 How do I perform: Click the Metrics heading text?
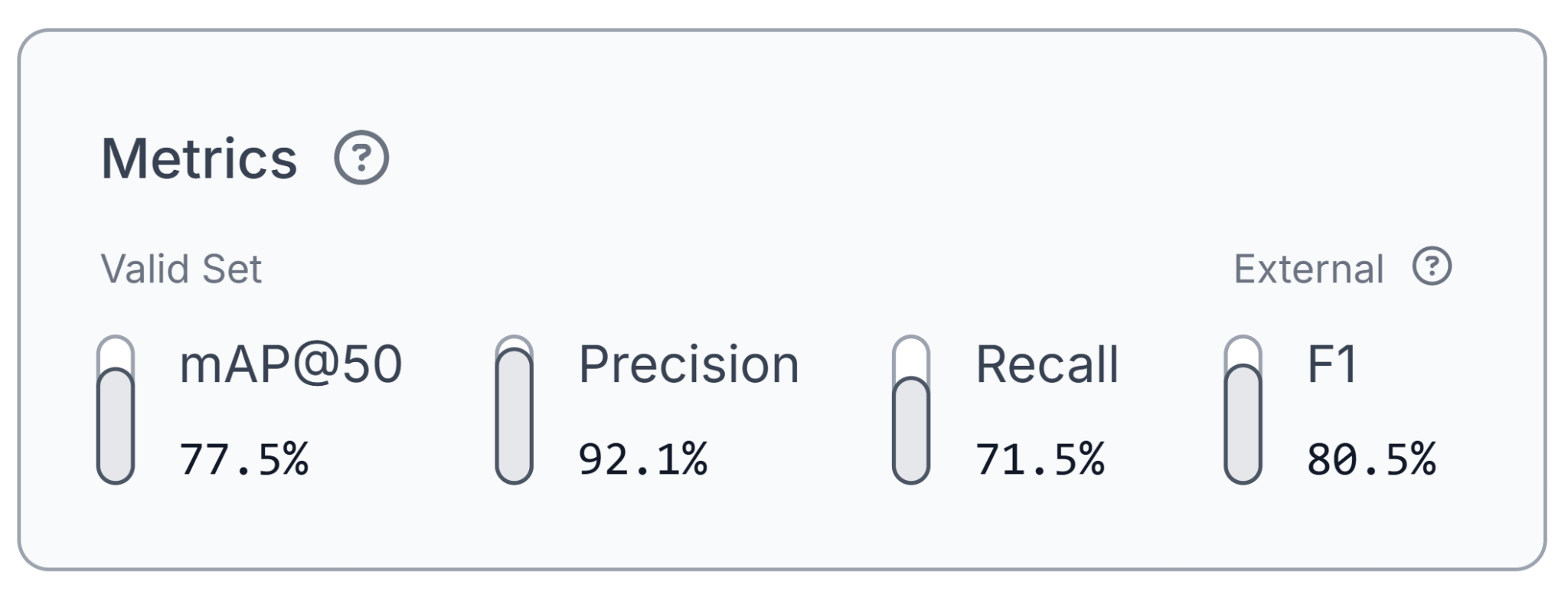click(x=199, y=158)
